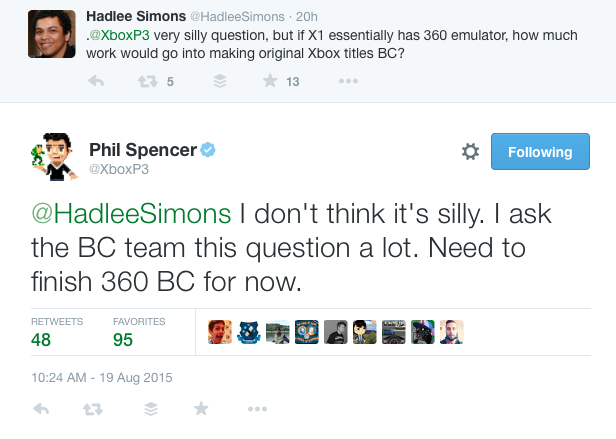Screen dimensions: 616x439
Task: Open the @XboxP3 mention in Hadlee's tweet
Action: [x=120, y=35]
